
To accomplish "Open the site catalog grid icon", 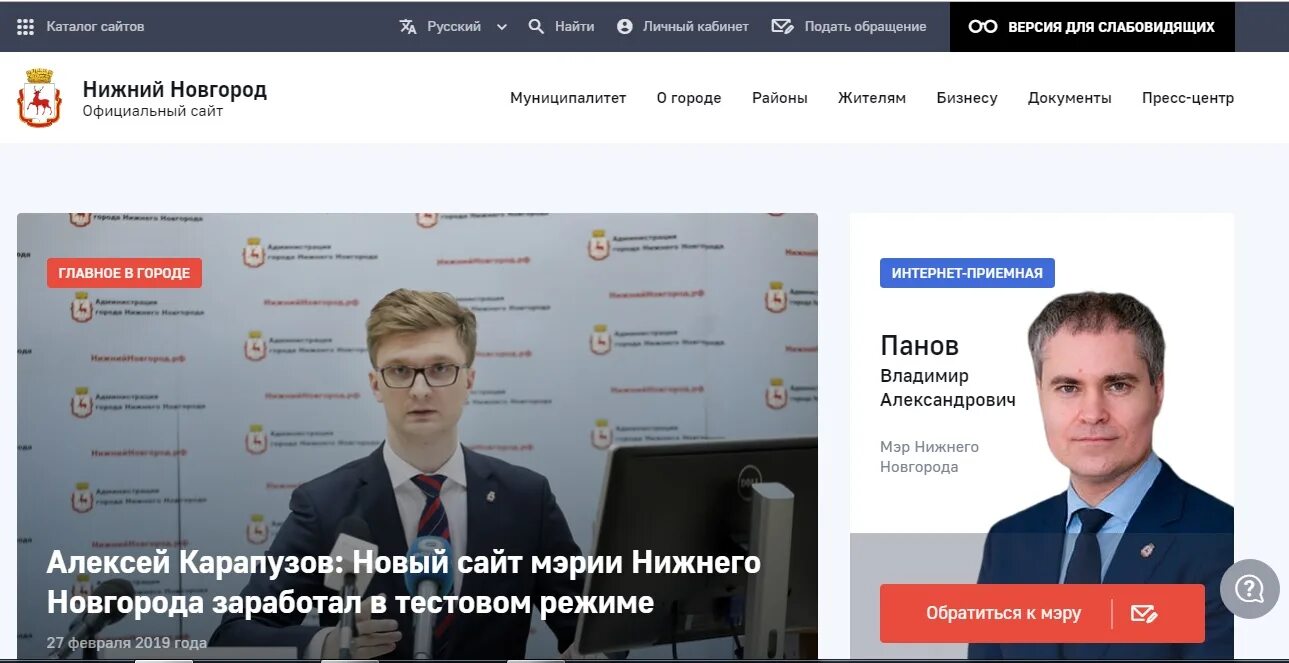I will 26,27.
